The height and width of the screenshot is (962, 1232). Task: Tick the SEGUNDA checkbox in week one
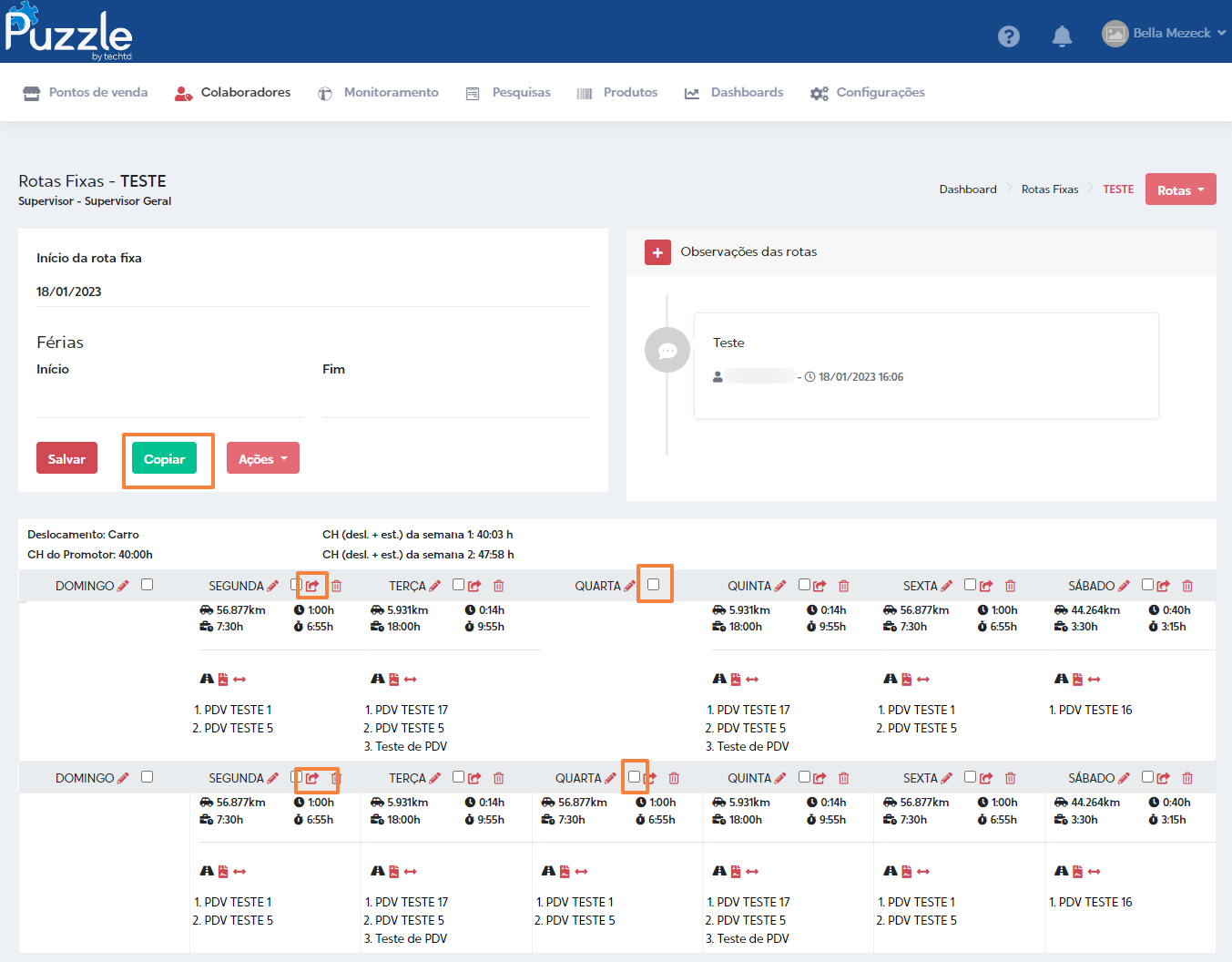coord(296,585)
